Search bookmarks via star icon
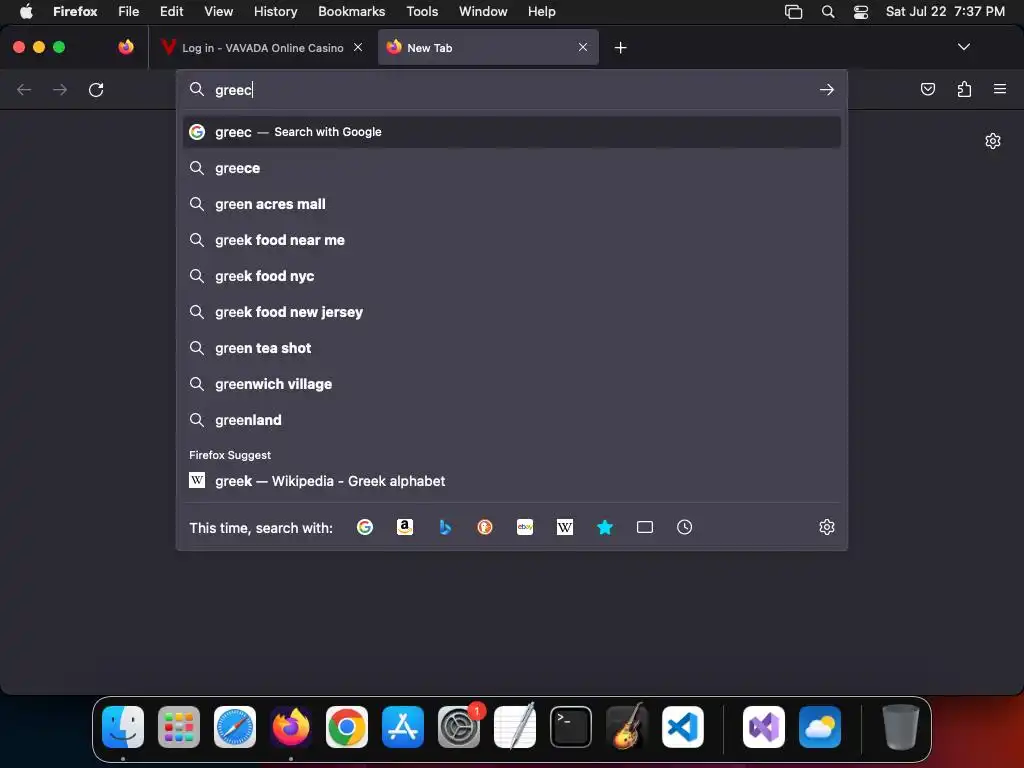The height and width of the screenshot is (768, 1024). pos(605,527)
